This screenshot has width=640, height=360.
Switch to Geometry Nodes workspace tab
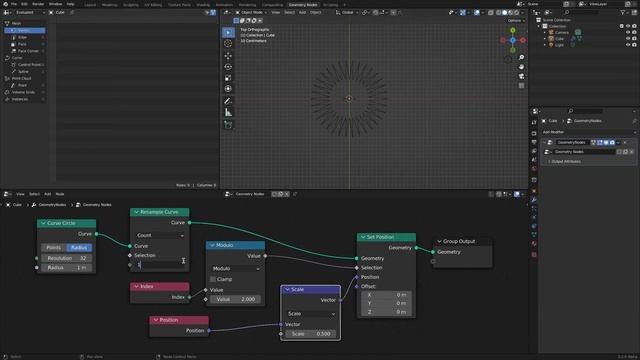(303, 5)
